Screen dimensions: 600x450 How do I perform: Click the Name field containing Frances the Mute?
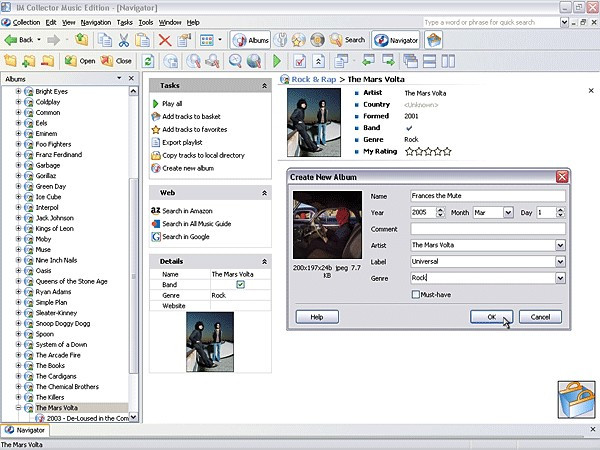click(x=488, y=196)
